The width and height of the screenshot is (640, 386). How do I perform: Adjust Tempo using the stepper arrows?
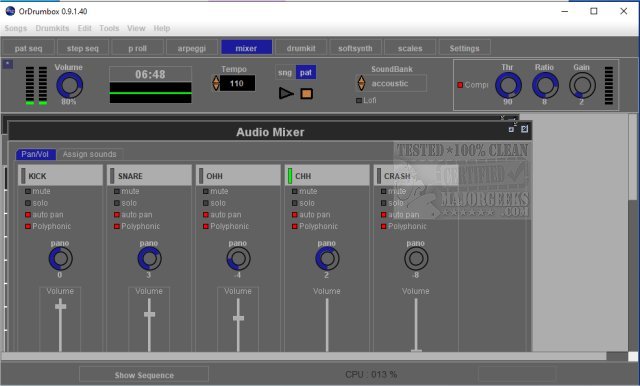tap(216, 83)
